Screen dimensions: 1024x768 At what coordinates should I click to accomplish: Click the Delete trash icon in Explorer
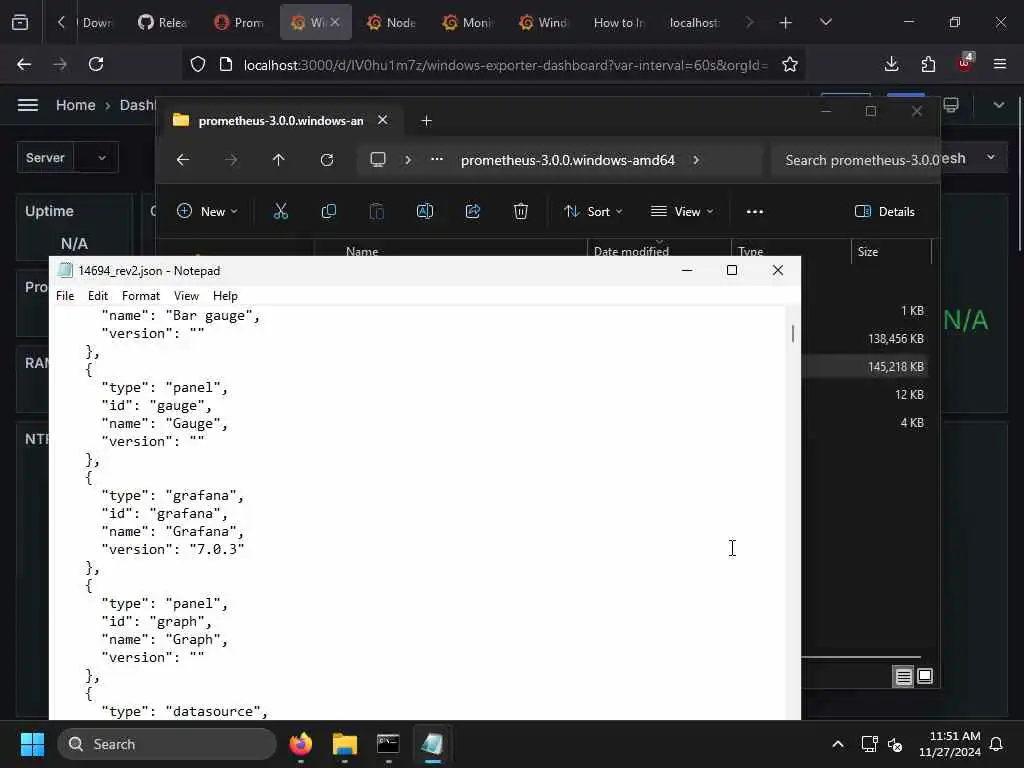click(x=520, y=211)
